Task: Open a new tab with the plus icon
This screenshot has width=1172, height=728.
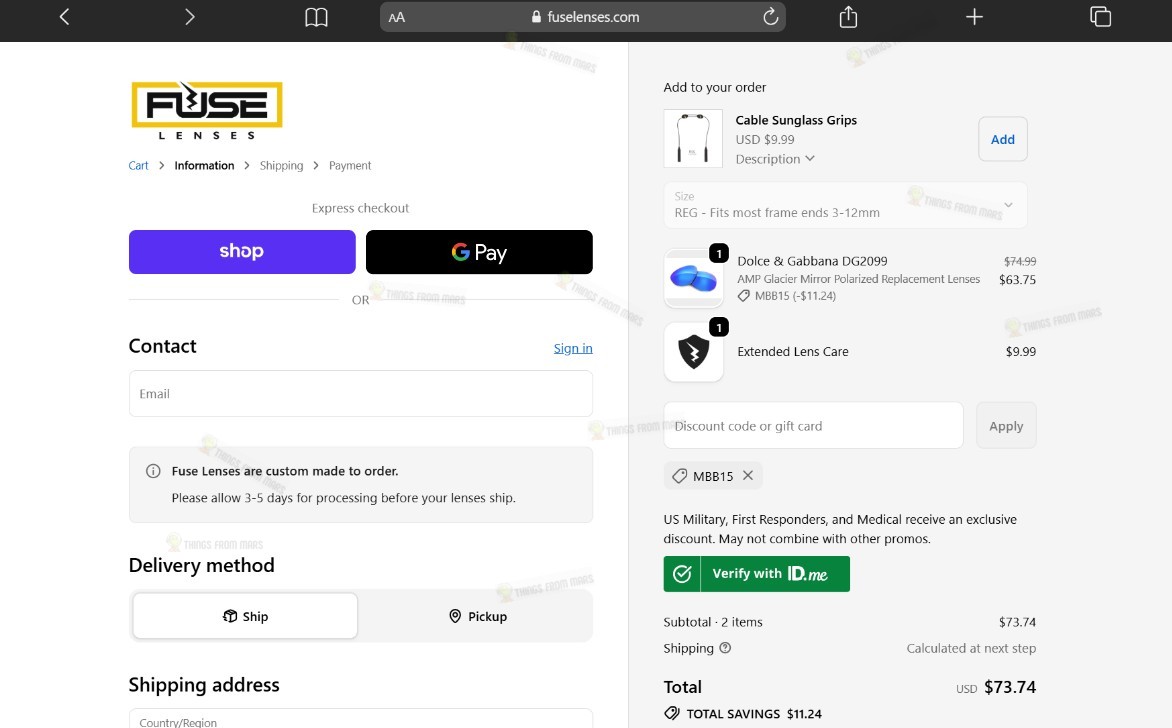Action: click(x=974, y=16)
